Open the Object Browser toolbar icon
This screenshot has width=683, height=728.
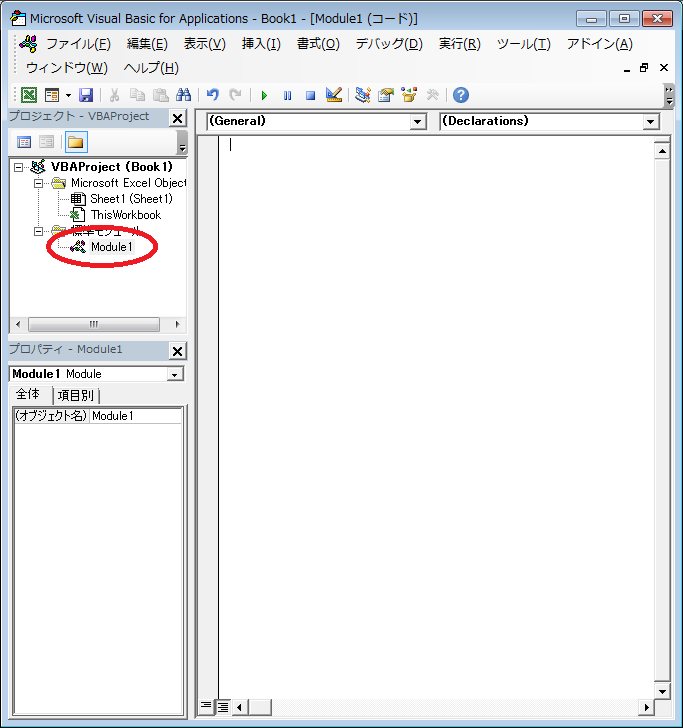point(409,95)
